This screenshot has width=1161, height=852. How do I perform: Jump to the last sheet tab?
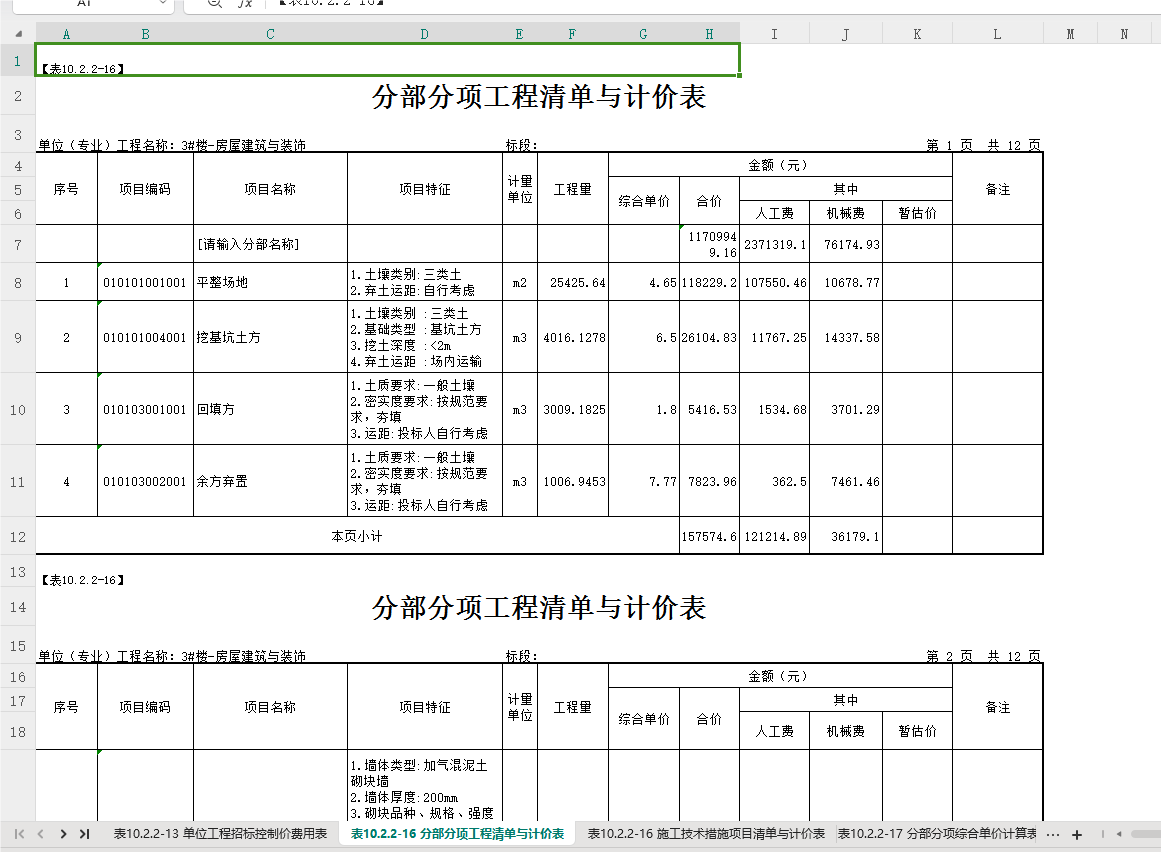click(x=84, y=834)
